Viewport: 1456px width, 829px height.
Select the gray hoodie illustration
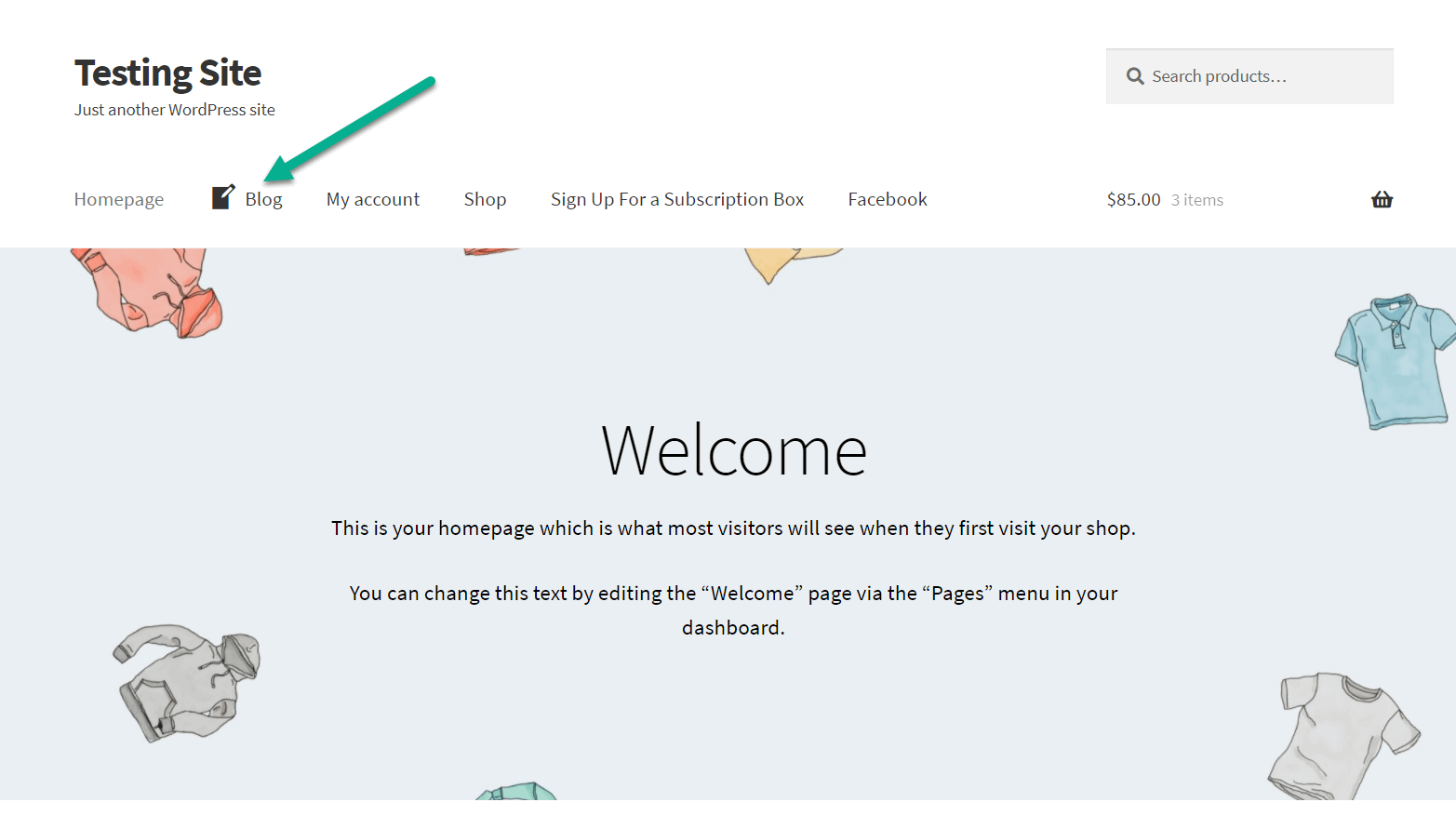(187, 682)
